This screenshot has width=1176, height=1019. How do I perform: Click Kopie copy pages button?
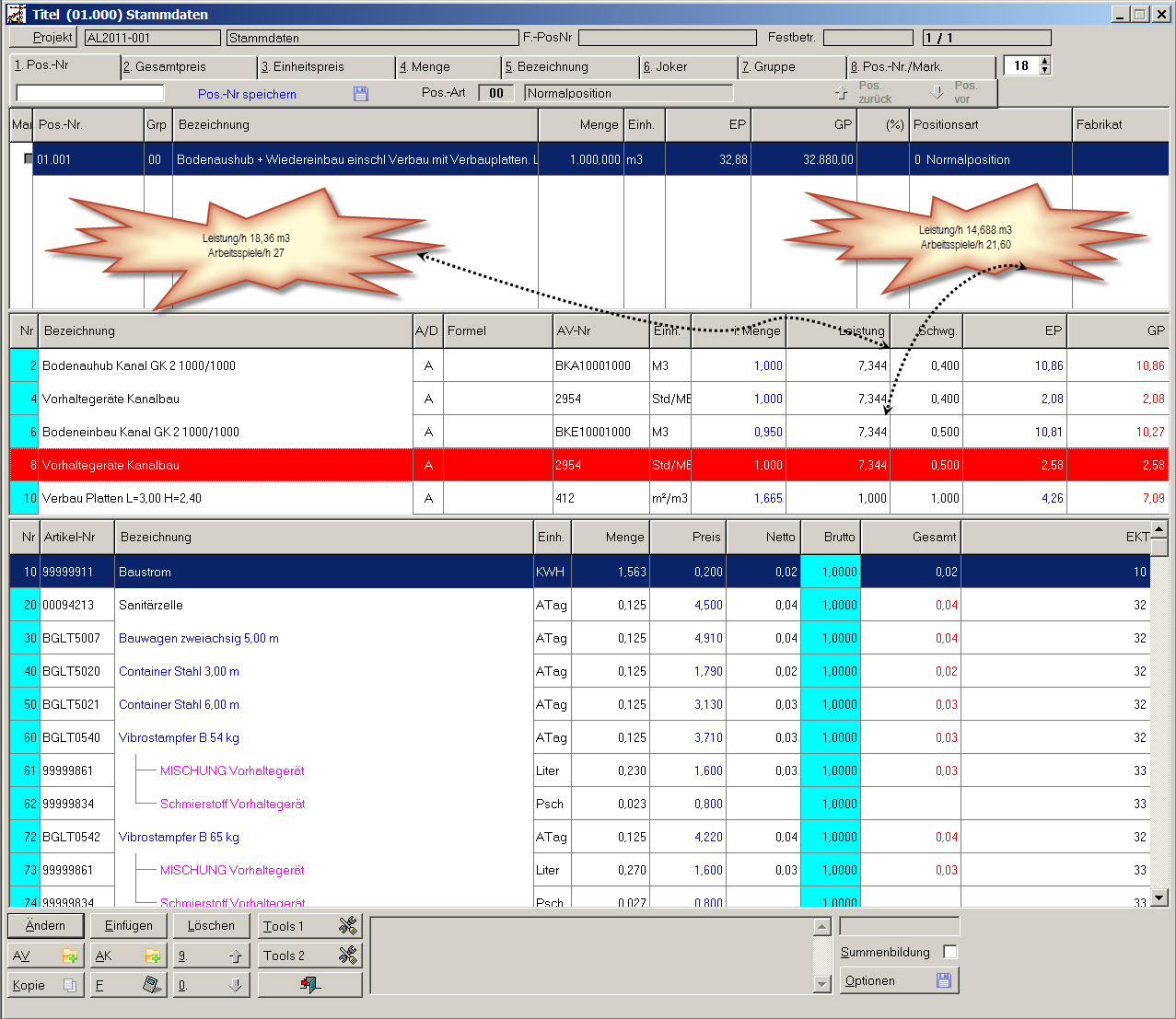click(46, 985)
